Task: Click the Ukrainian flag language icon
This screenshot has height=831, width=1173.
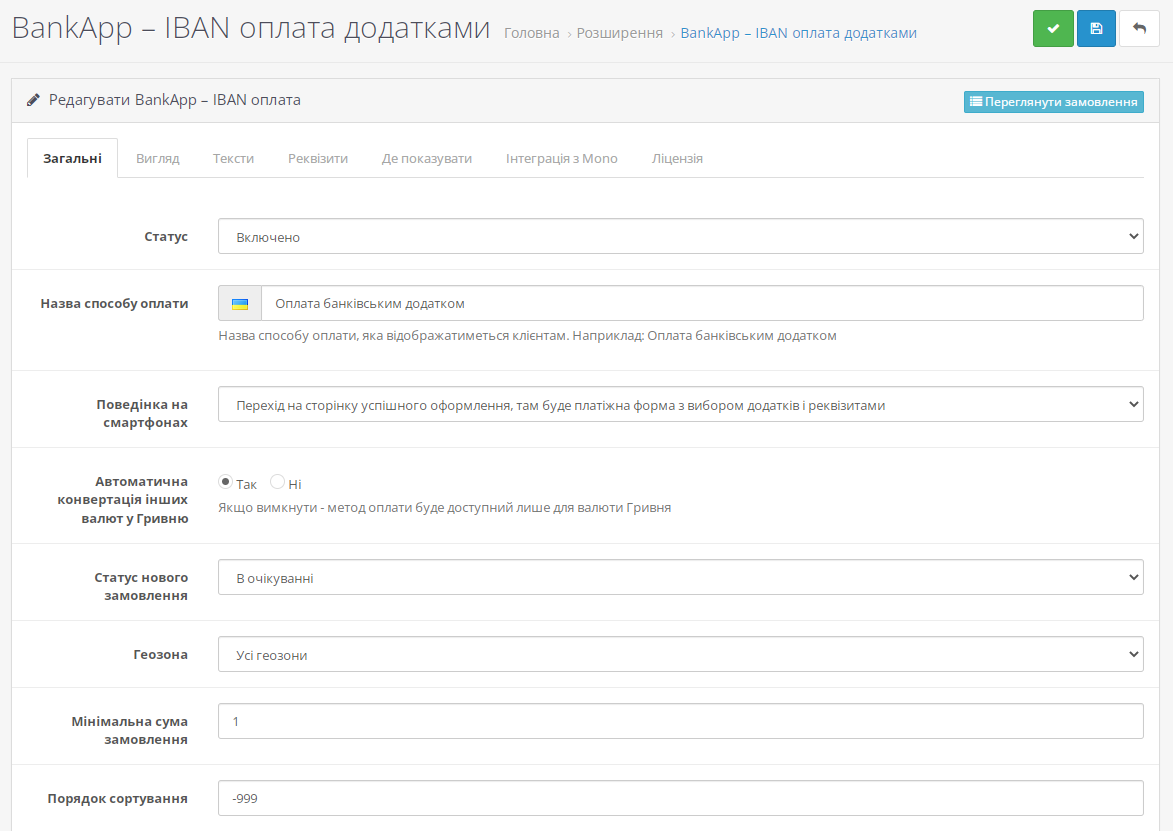Action: point(240,304)
